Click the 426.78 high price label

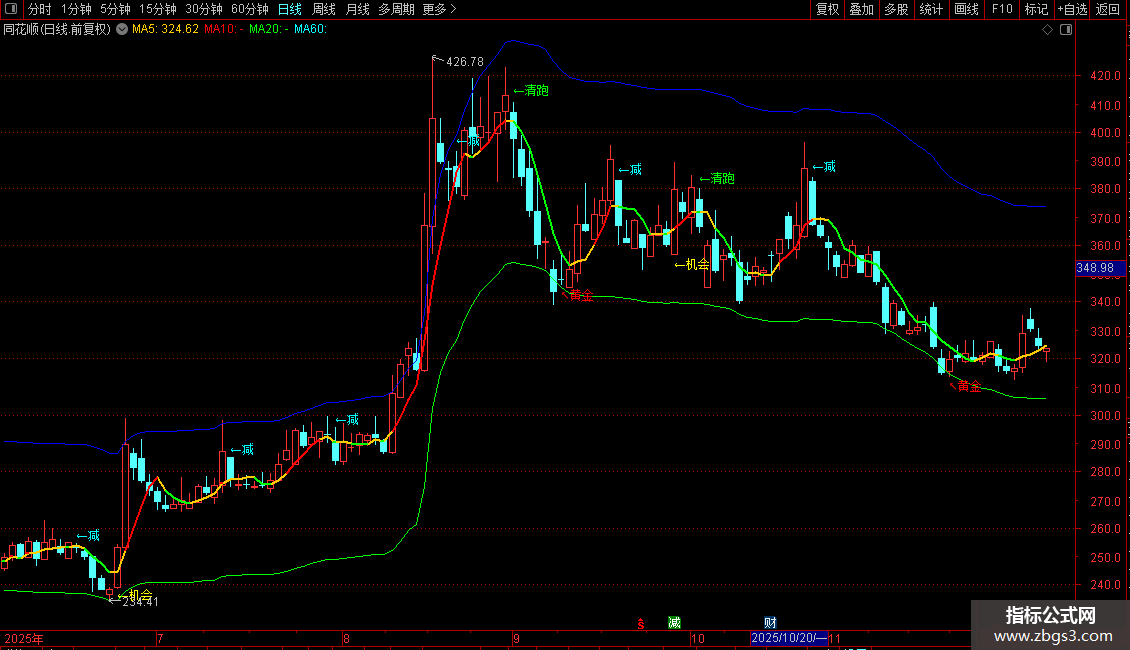click(465, 62)
